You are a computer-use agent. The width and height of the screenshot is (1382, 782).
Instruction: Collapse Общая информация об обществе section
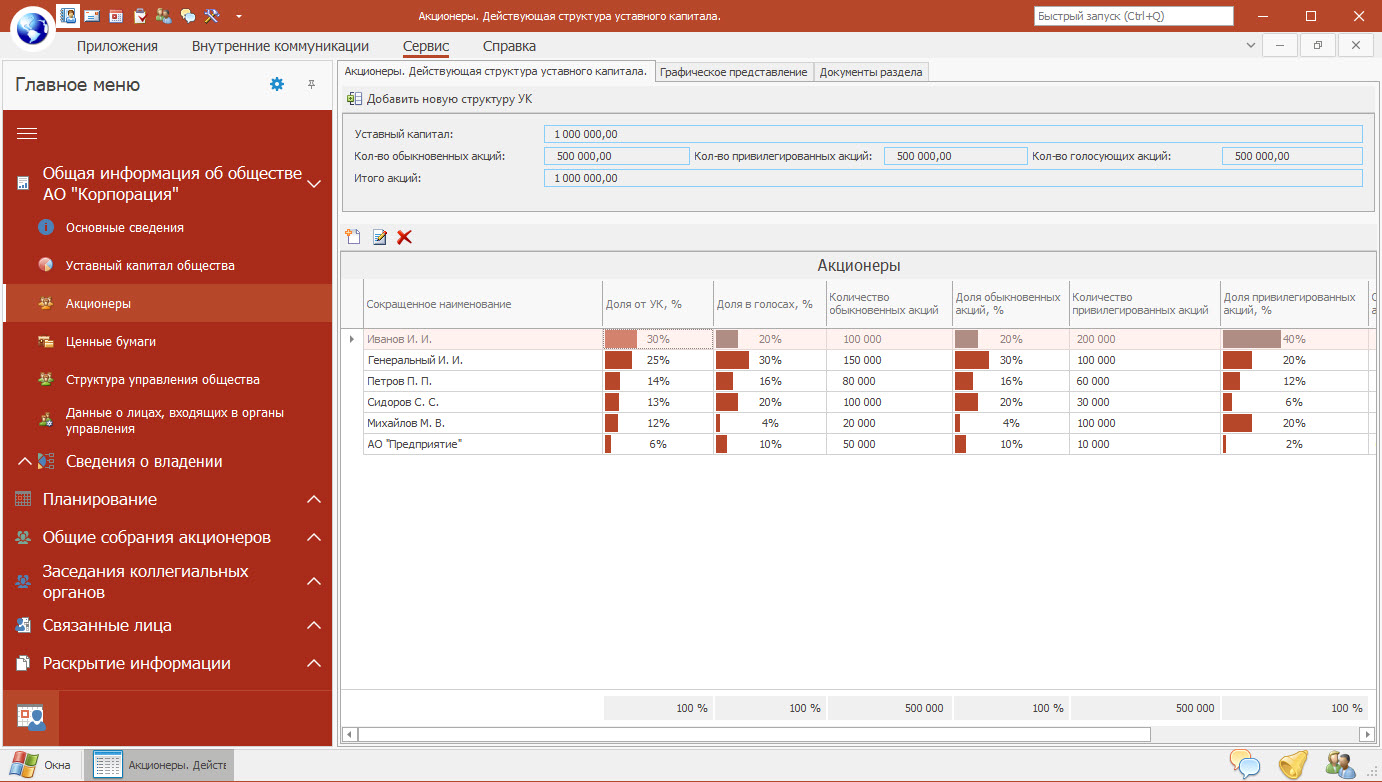(313, 184)
